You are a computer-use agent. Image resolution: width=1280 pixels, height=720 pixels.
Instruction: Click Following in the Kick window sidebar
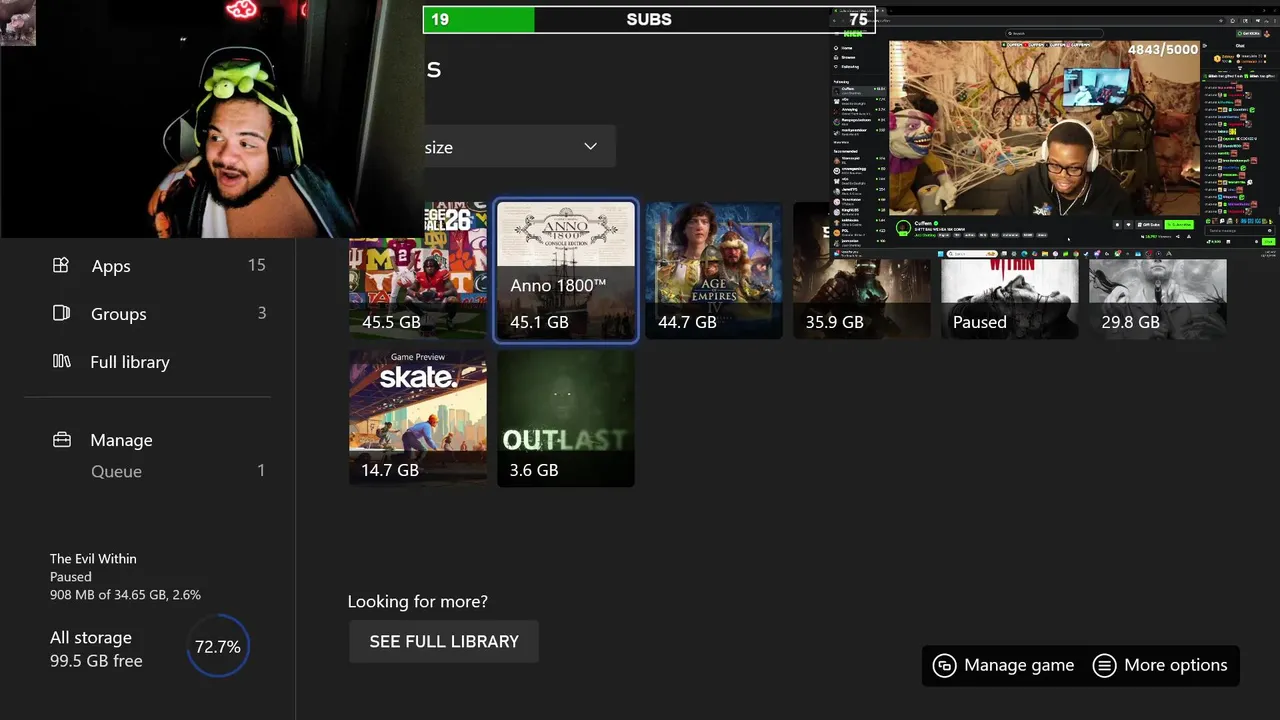click(x=849, y=67)
